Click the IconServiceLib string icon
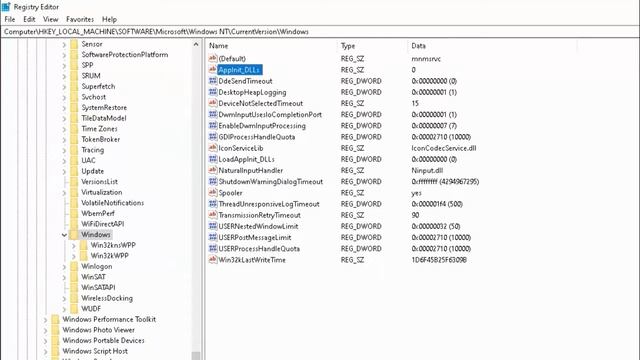 pos(213,148)
